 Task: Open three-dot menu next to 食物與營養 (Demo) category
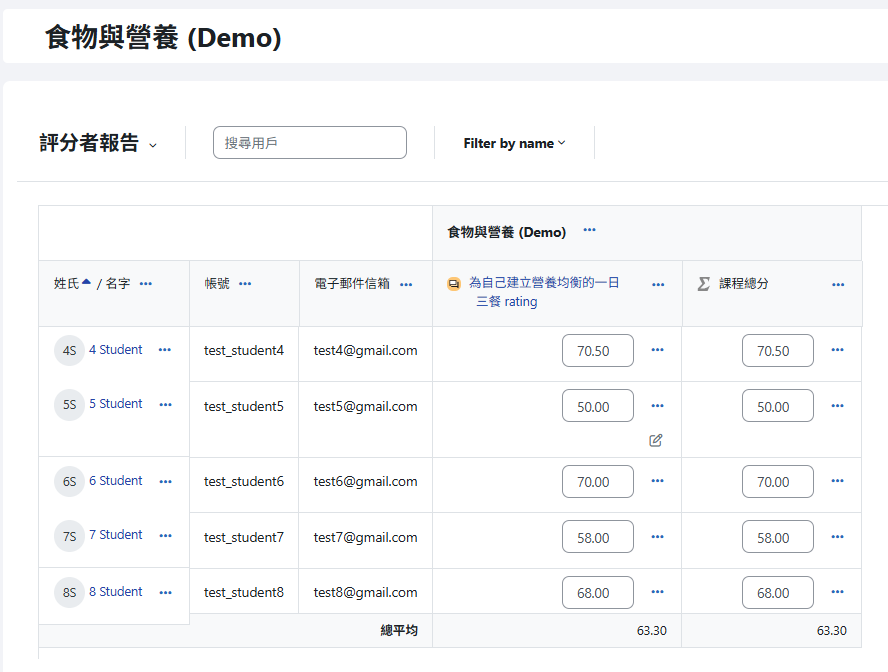pos(589,231)
